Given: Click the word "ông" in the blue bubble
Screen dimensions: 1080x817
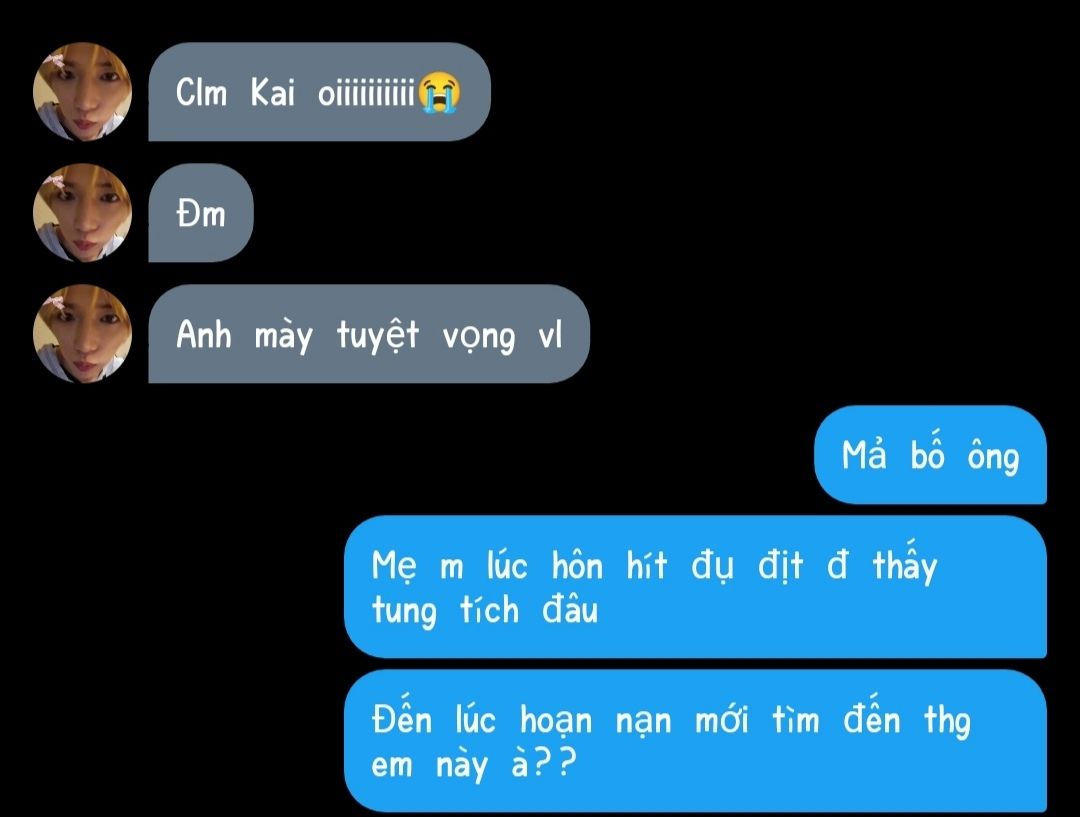Looking at the screenshot, I should pos(993,457).
